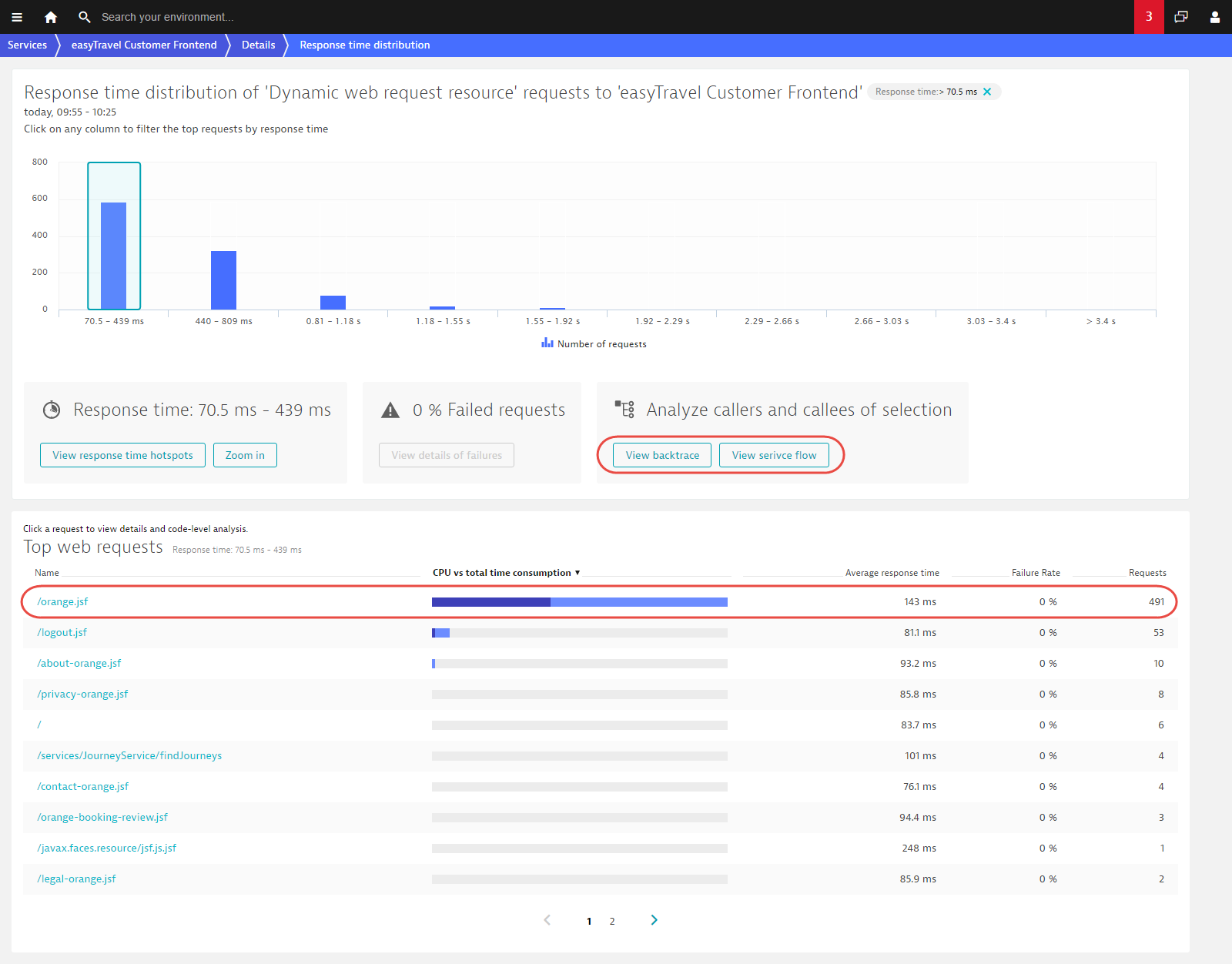
Task: Go back to Details breadcrumb
Action: click(258, 45)
